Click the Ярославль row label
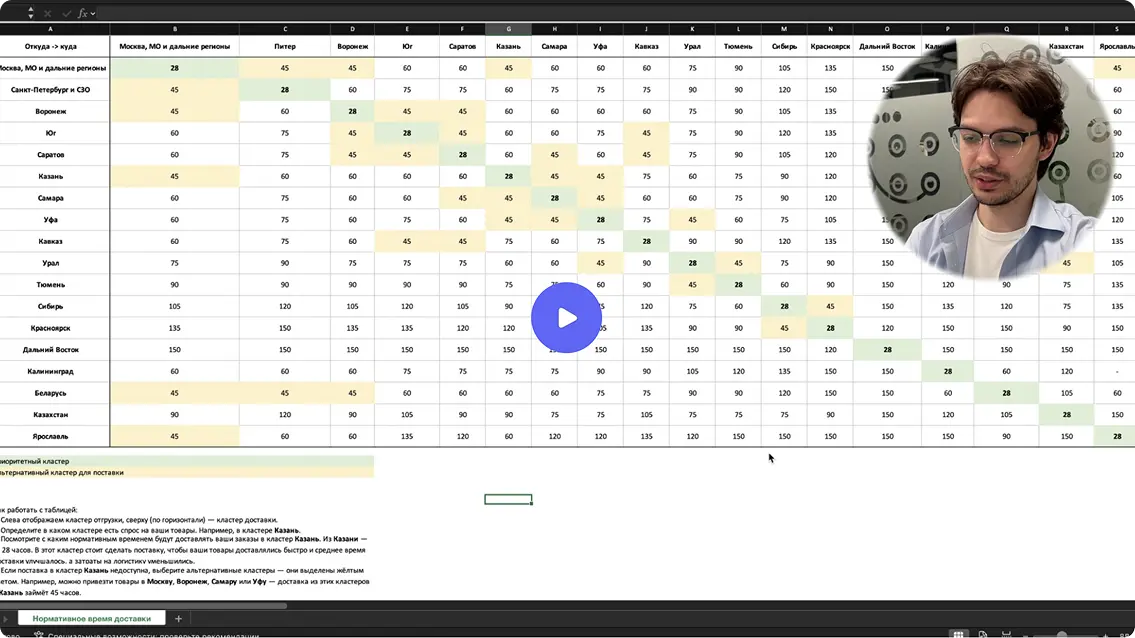This screenshot has width=1135, height=638. [50, 437]
